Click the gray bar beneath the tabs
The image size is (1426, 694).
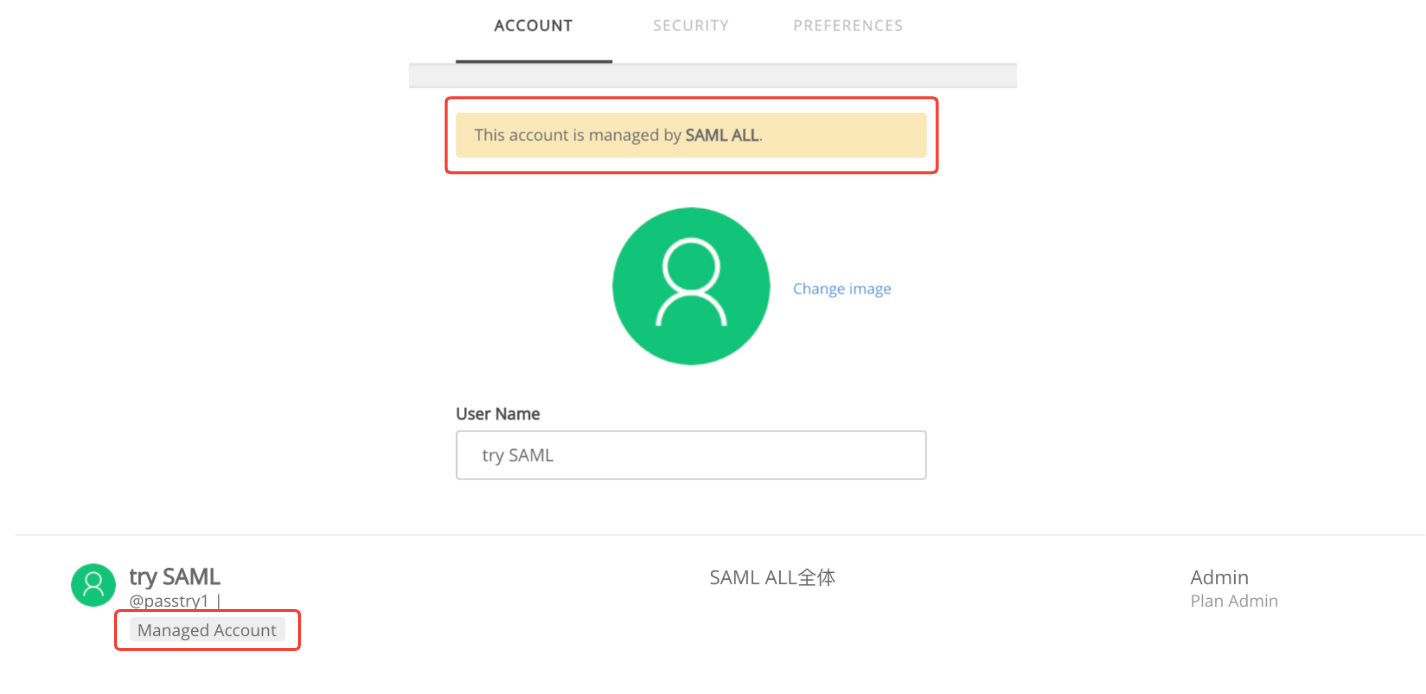(x=713, y=76)
